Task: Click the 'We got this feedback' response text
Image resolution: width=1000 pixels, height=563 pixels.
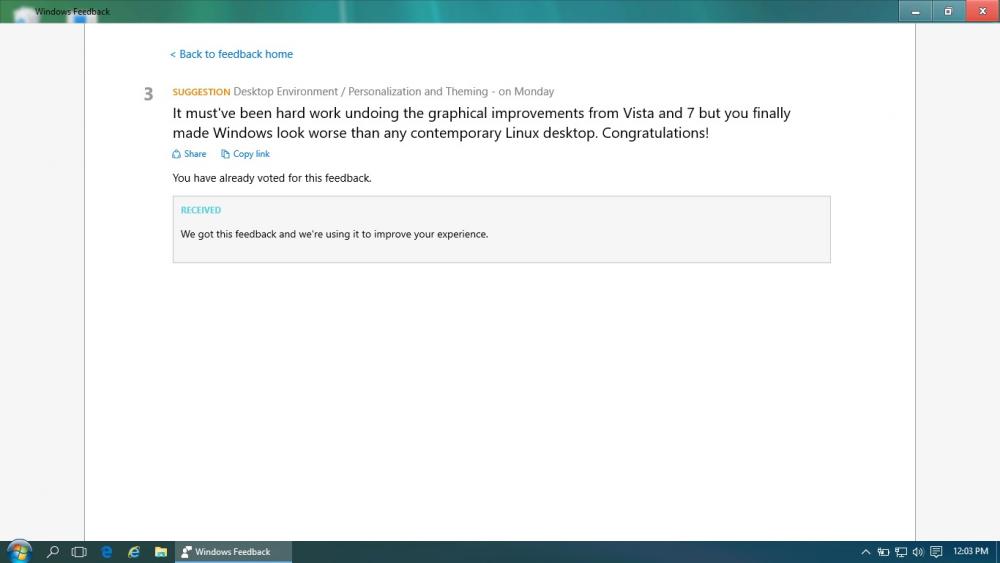Action: pos(334,234)
